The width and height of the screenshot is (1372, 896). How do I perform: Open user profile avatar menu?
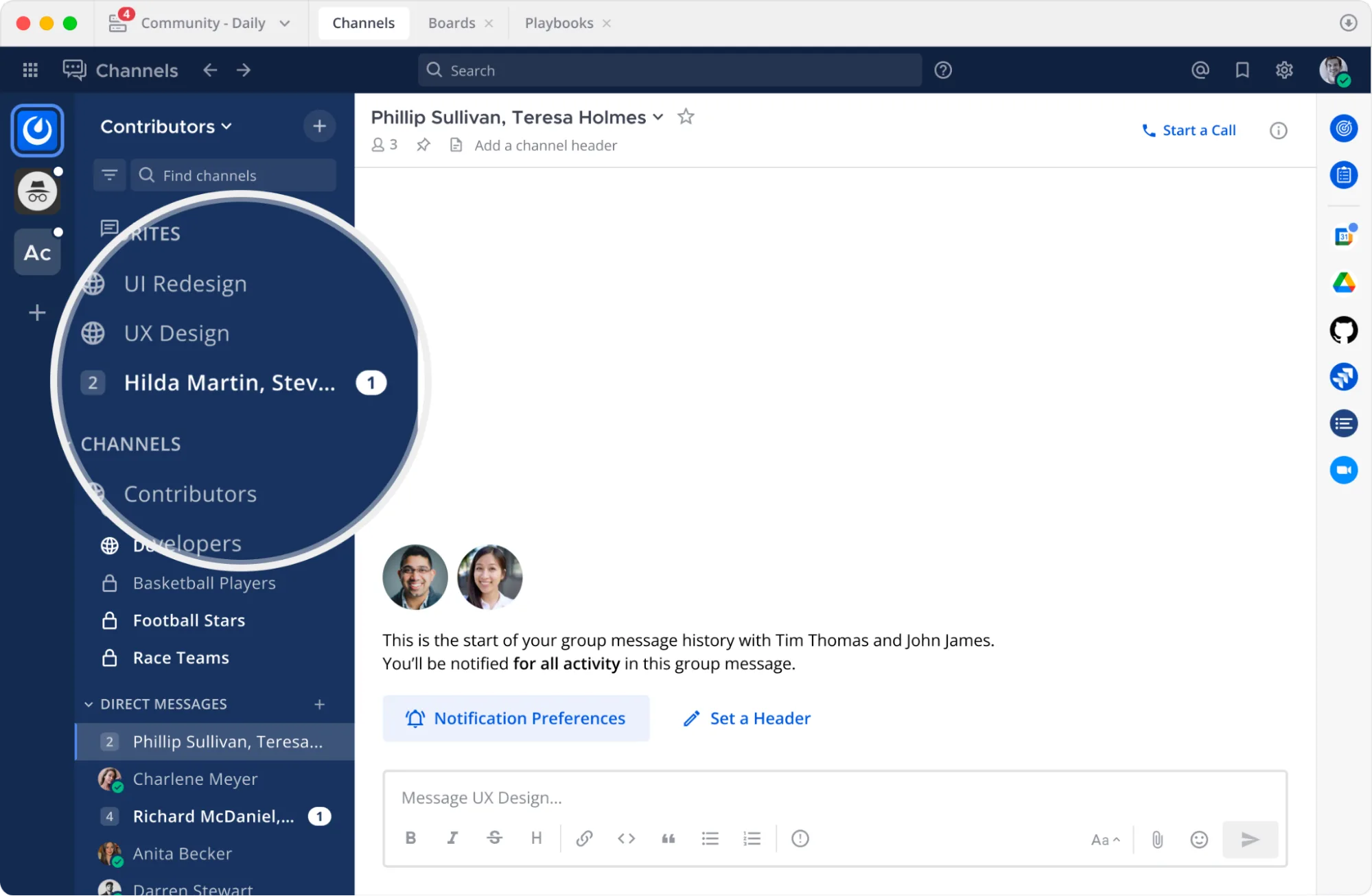point(1334,71)
